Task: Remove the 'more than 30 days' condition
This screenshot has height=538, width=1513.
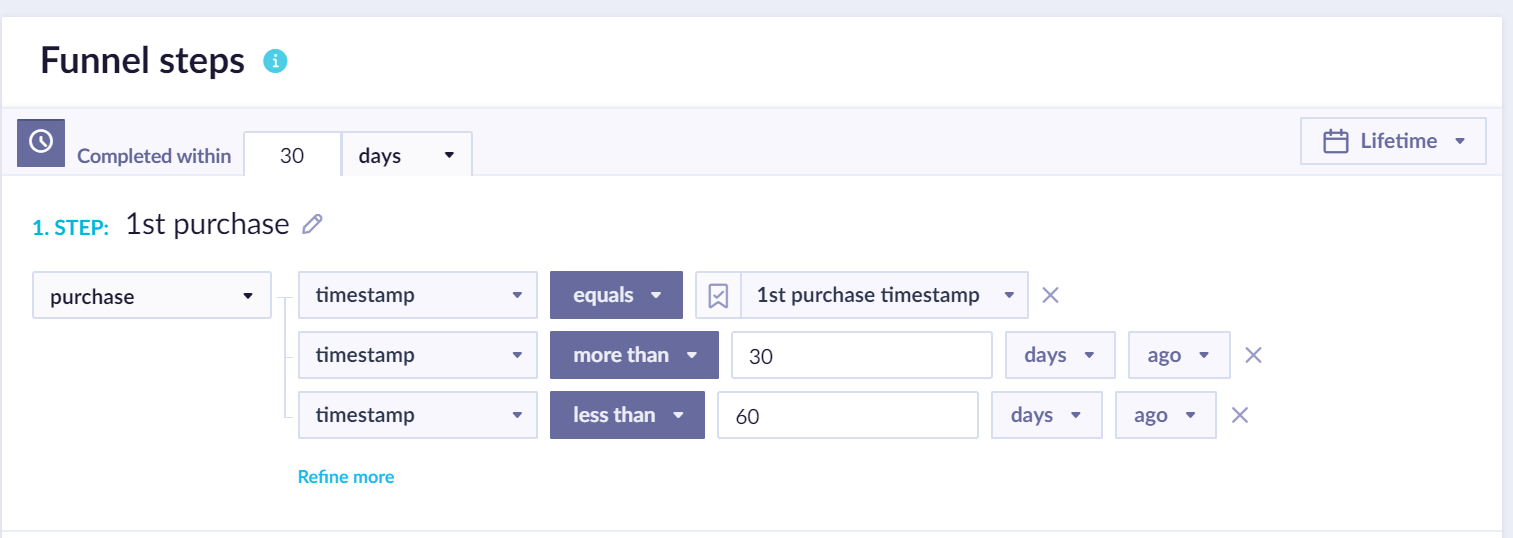Action: (1253, 355)
